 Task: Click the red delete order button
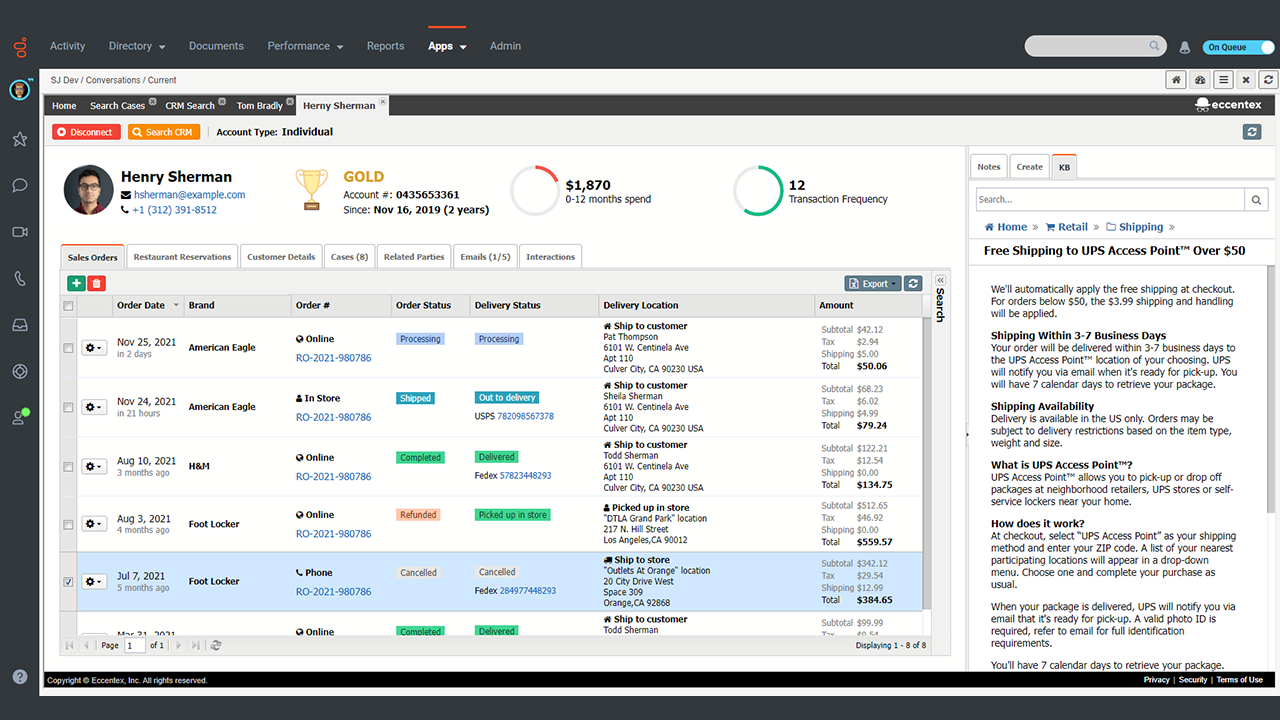[x=96, y=284]
